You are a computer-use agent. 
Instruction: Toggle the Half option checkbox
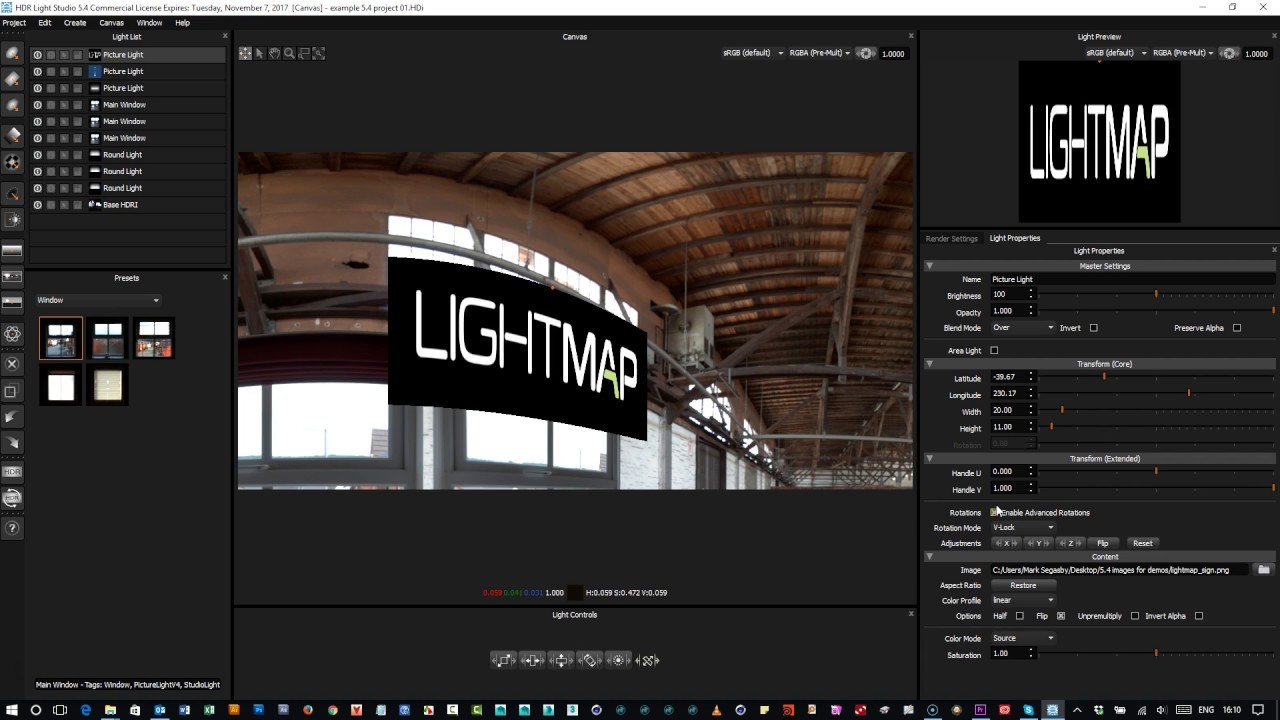(x=1020, y=616)
